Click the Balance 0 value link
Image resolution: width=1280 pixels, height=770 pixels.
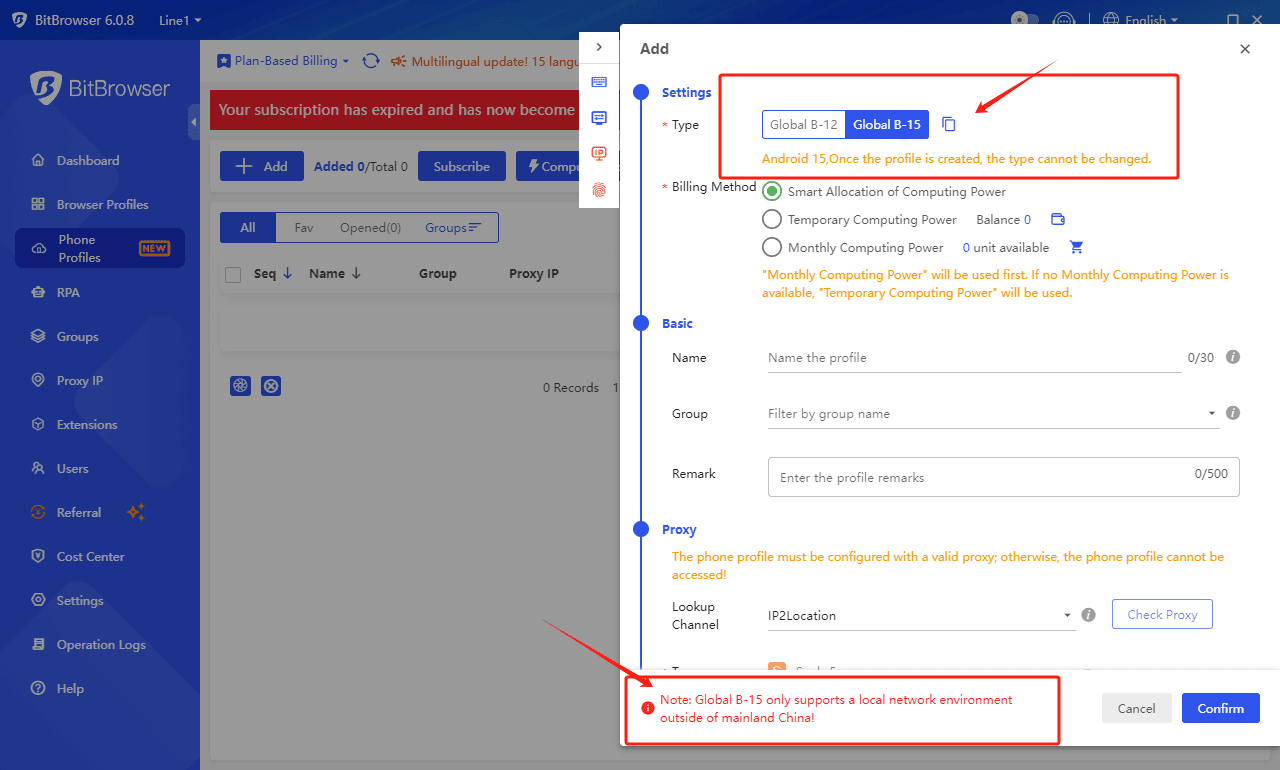click(1027, 219)
